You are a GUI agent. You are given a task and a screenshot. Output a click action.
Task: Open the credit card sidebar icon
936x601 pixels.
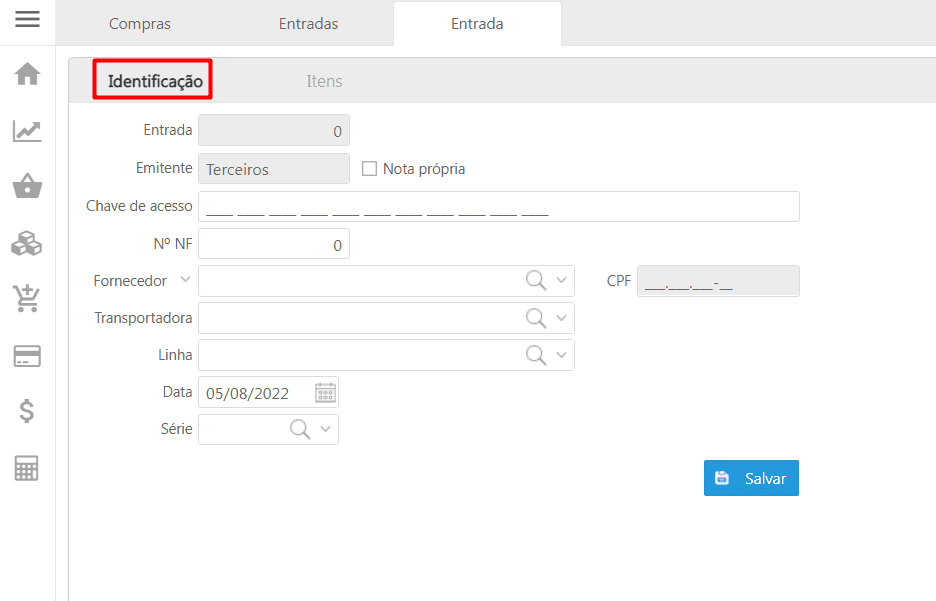point(27,356)
